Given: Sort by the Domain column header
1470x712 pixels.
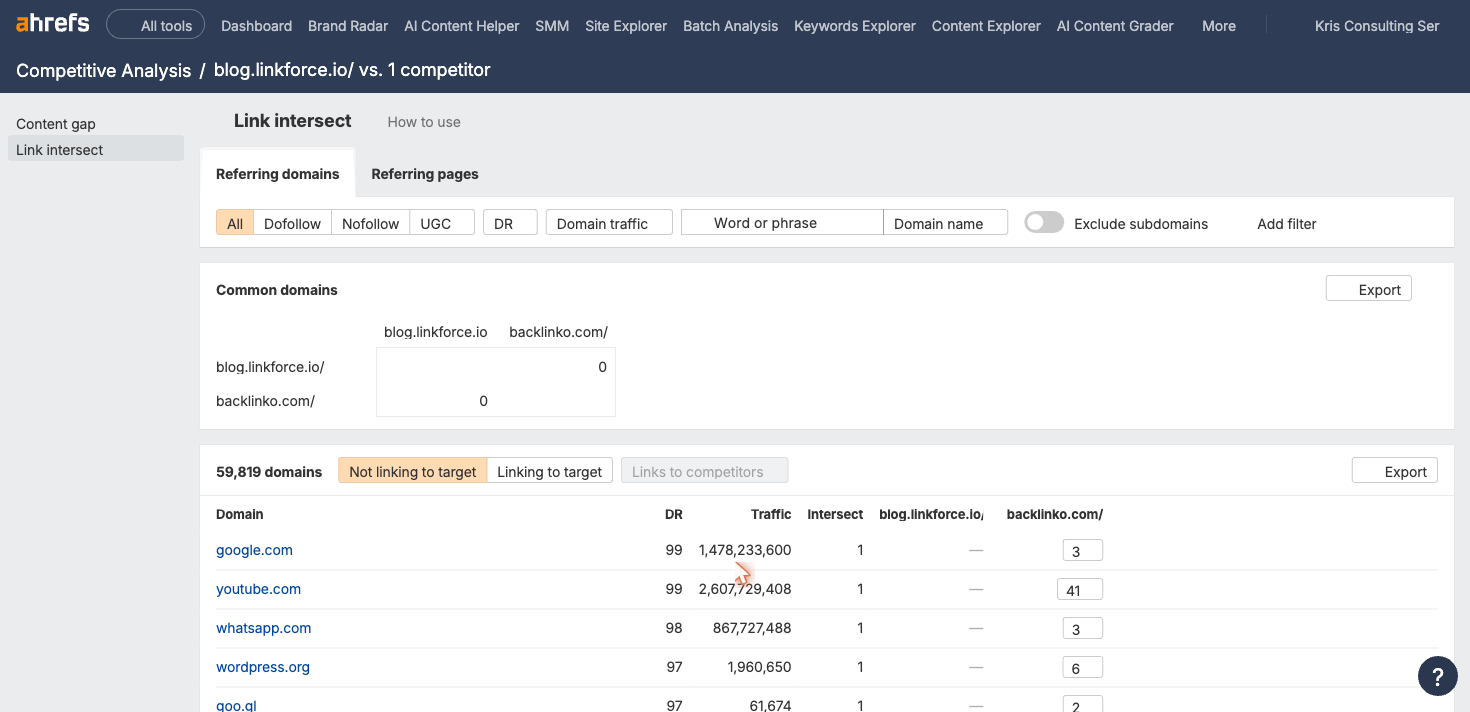Looking at the screenshot, I should coord(239,514).
